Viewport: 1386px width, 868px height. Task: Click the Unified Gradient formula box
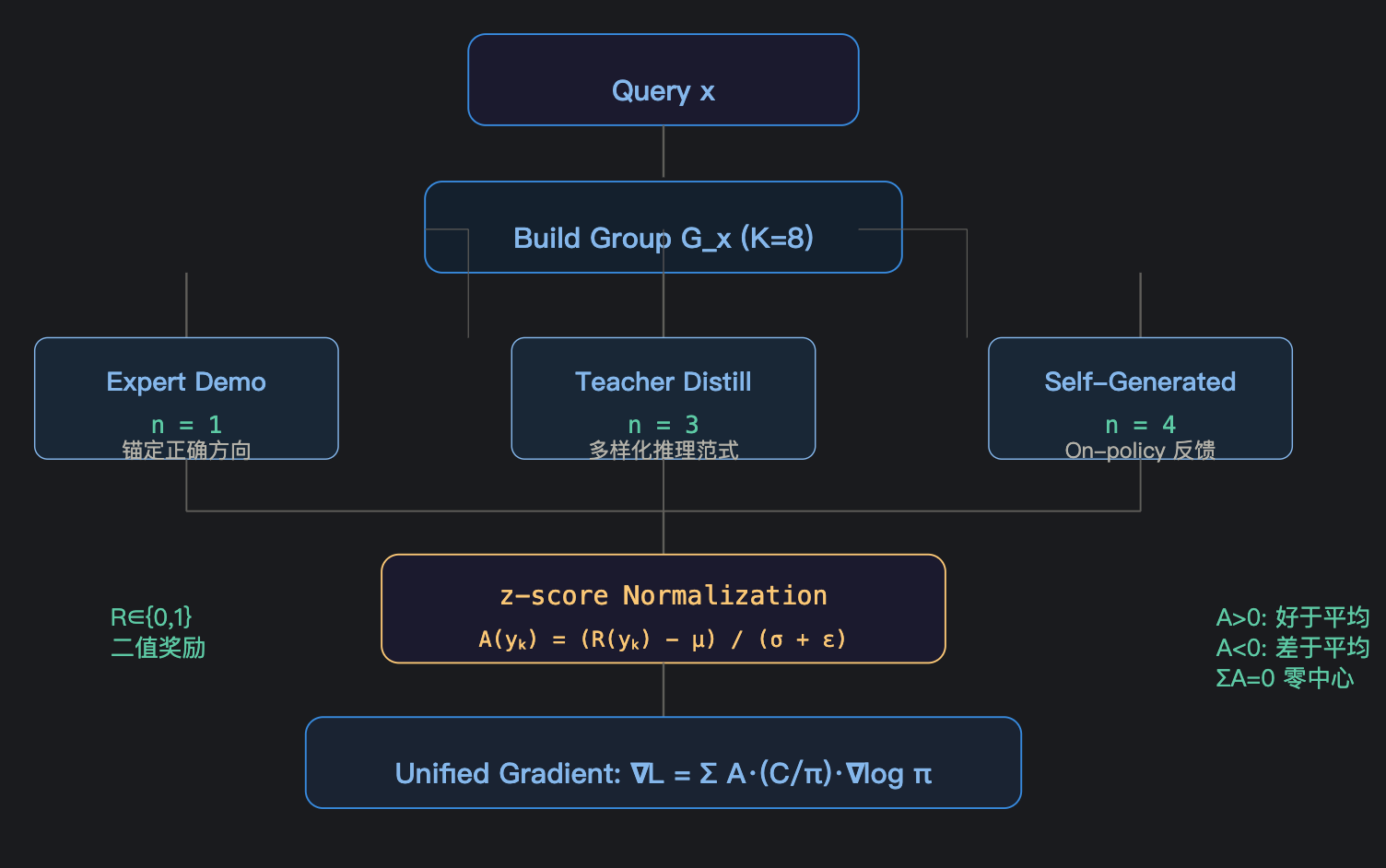pos(664,763)
